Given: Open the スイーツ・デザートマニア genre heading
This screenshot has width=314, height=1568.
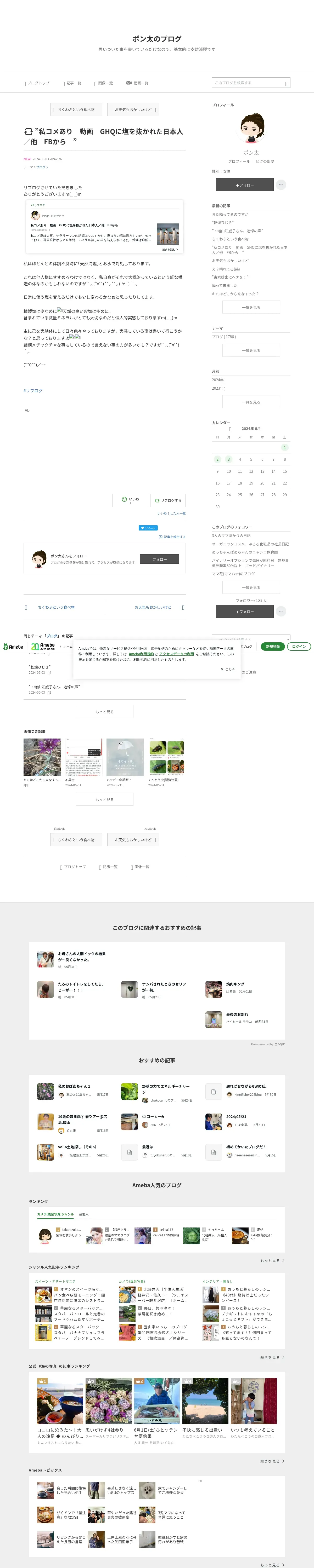Looking at the screenshot, I should (x=55, y=1281).
